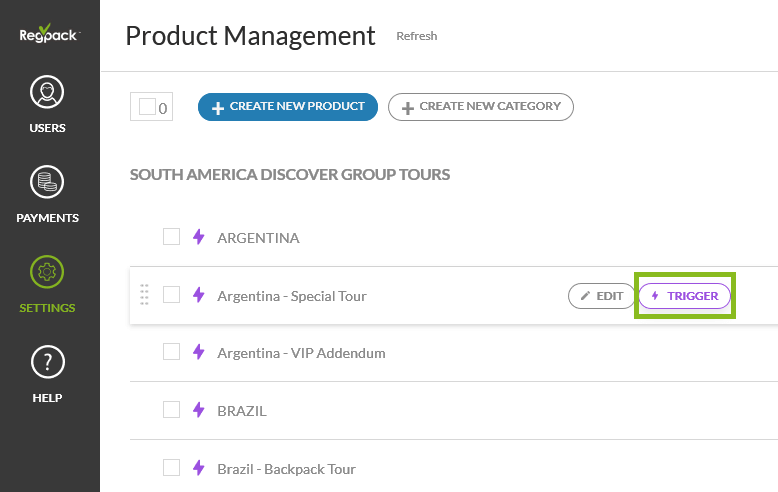778x492 pixels.
Task: Grab the drag handle on Argentina - Special Tour
Action: pos(144,295)
